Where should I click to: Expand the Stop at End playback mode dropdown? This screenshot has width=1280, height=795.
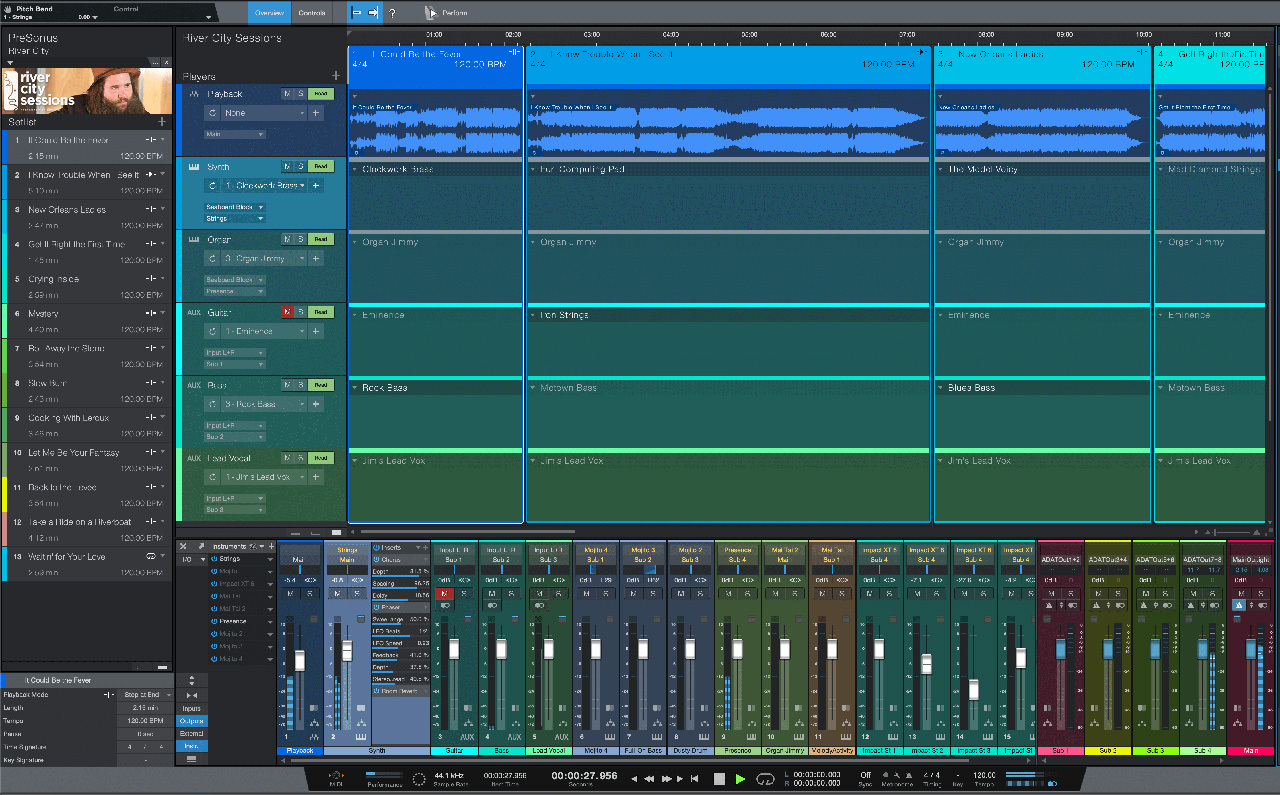[x=145, y=694]
